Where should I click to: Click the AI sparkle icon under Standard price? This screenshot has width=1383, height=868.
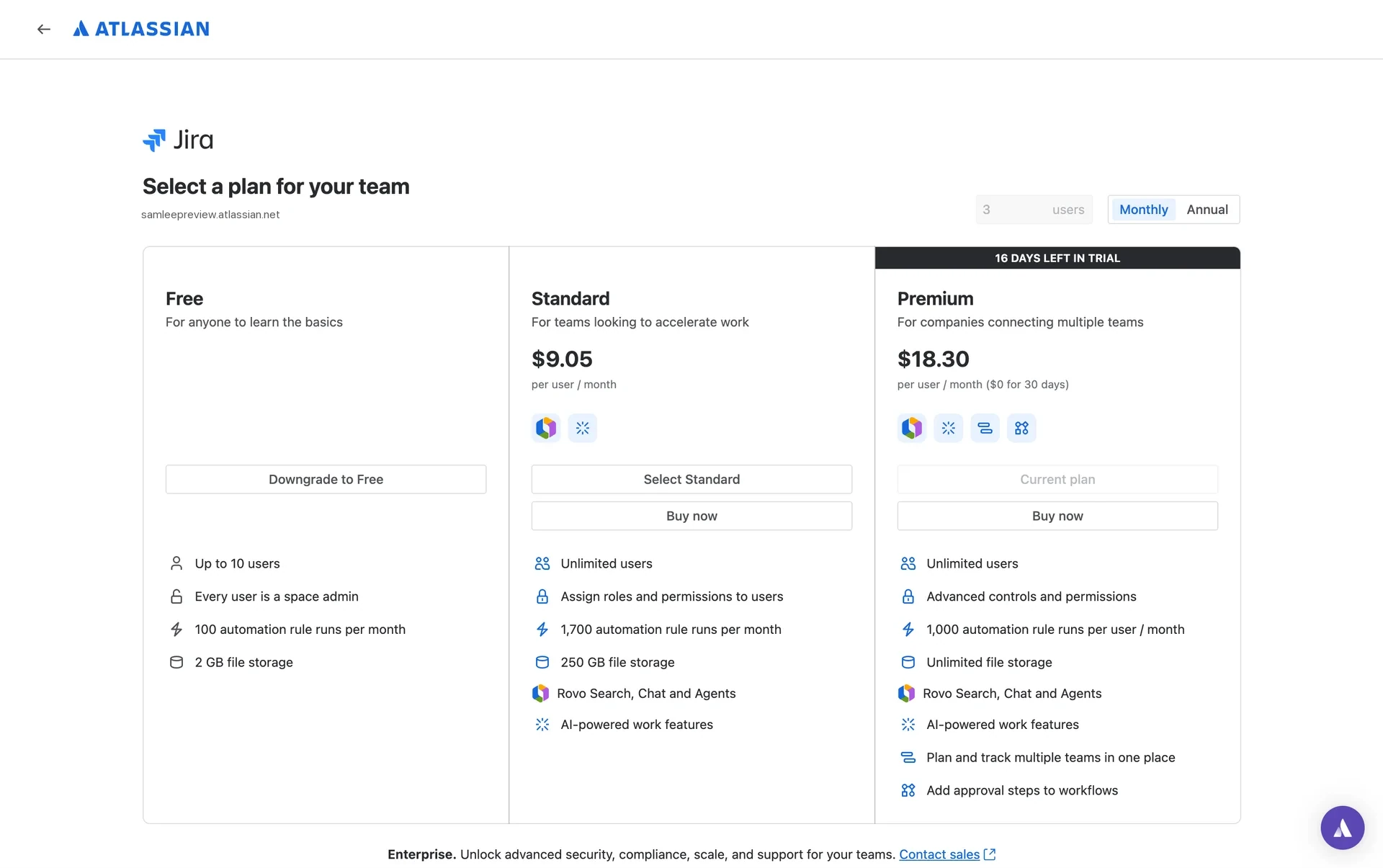[583, 428]
